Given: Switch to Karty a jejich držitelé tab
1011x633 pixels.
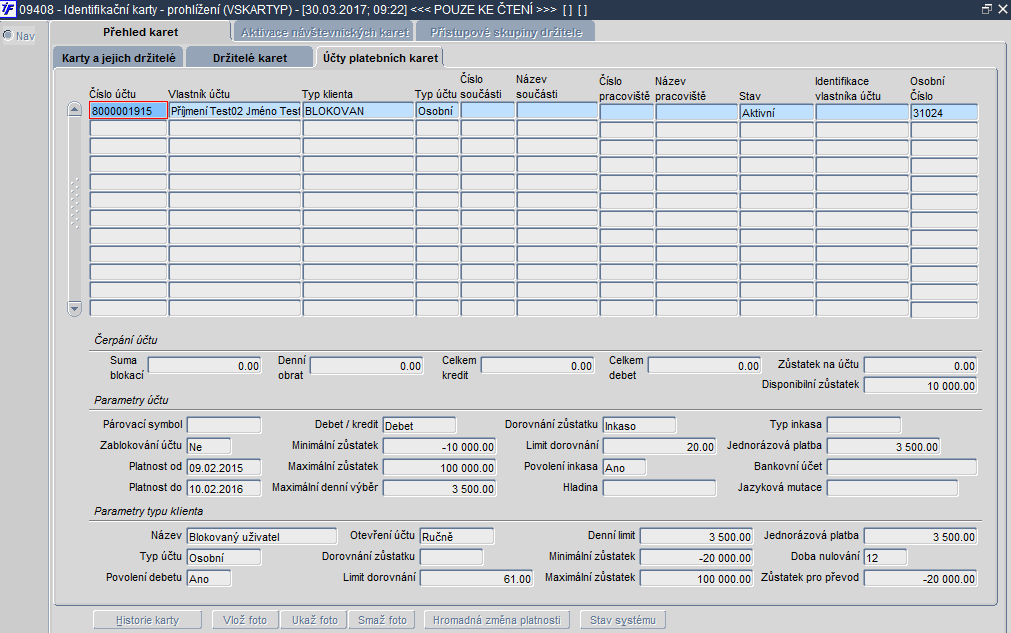Looking at the screenshot, I should click(x=119, y=57).
